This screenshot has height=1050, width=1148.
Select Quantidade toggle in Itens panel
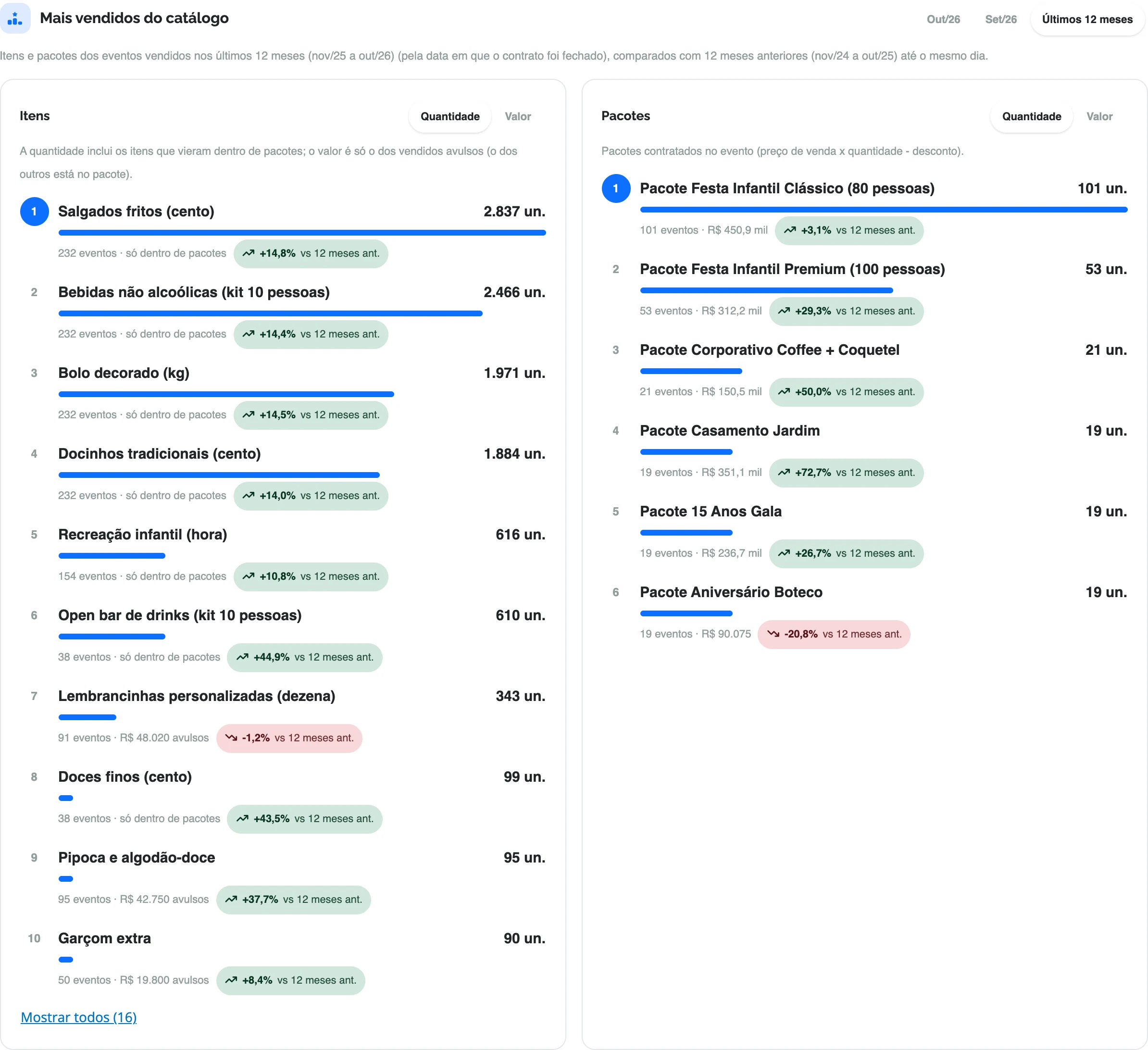pyautogui.click(x=450, y=117)
